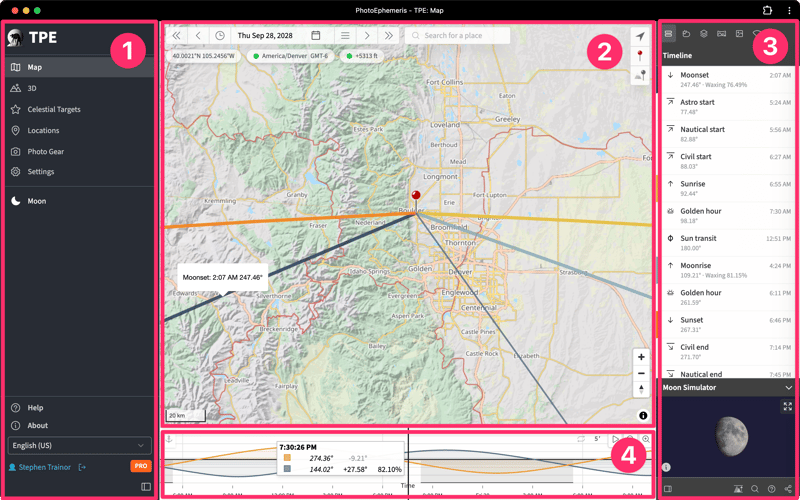Open the map attribution info icon
This screenshot has width=800, height=500.
(x=643, y=415)
